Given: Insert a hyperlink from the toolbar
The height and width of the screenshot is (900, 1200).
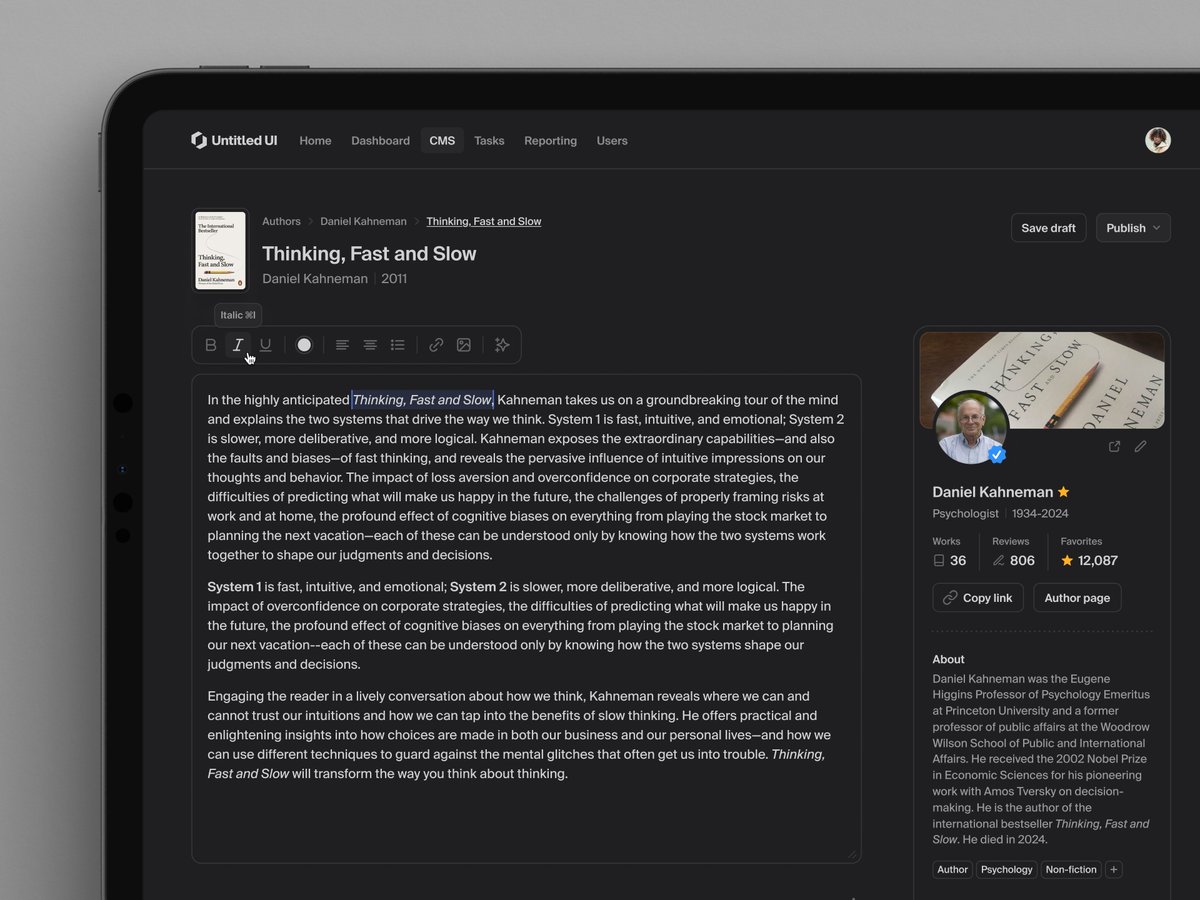Looking at the screenshot, I should coord(436,345).
